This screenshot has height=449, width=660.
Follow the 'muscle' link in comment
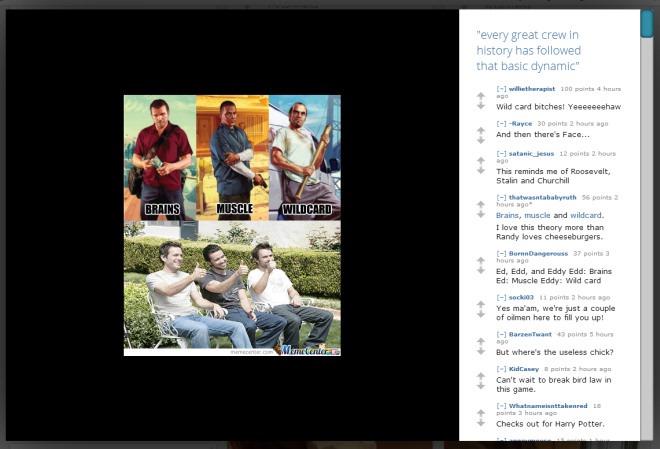537,215
